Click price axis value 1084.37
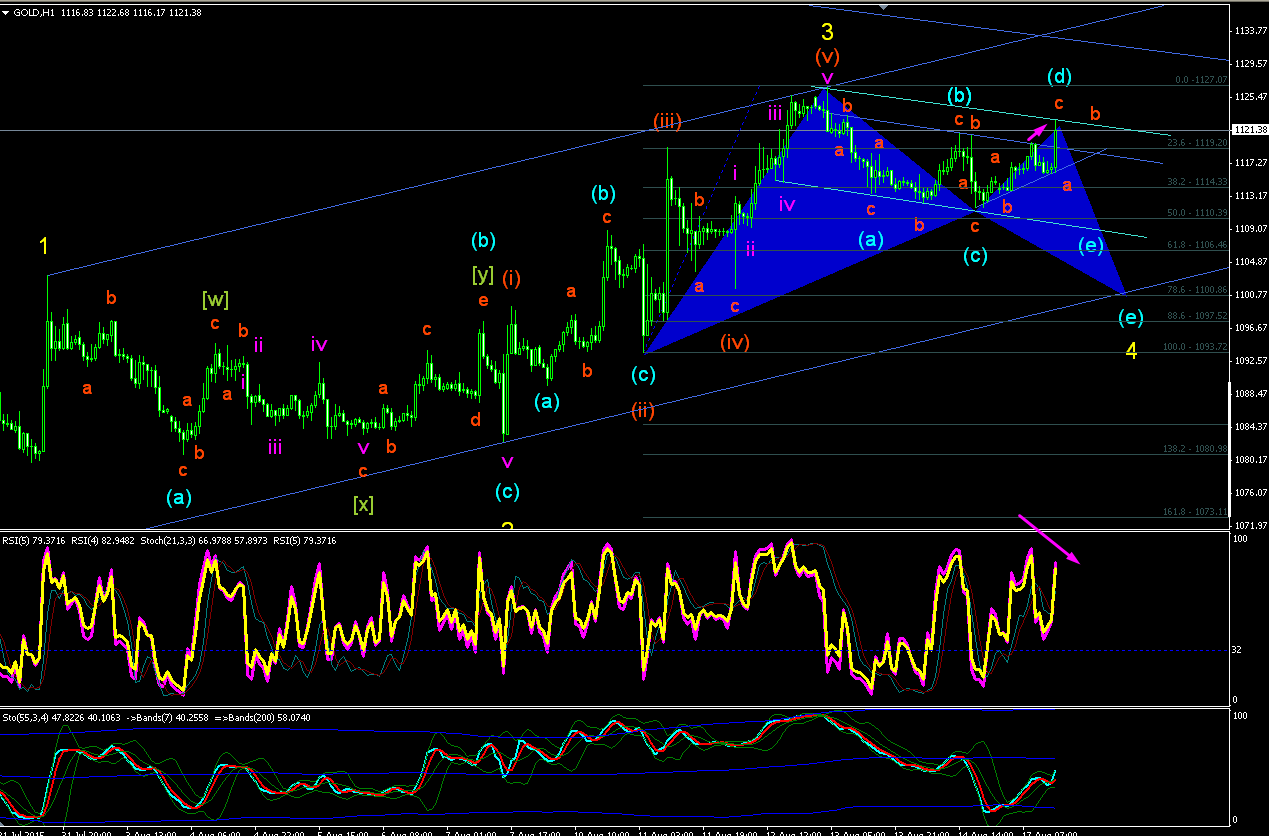 tap(1250, 427)
